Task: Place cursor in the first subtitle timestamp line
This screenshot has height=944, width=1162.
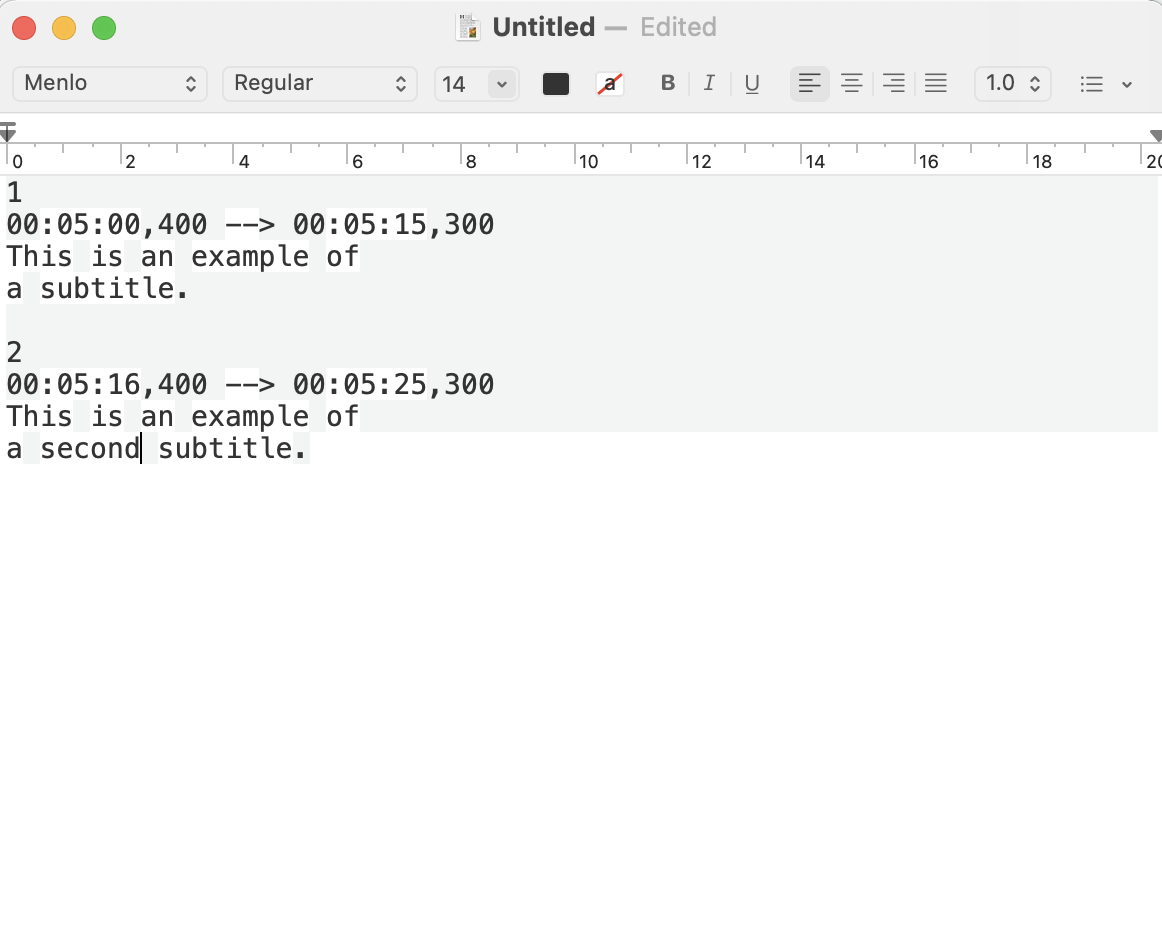Action: (x=250, y=224)
